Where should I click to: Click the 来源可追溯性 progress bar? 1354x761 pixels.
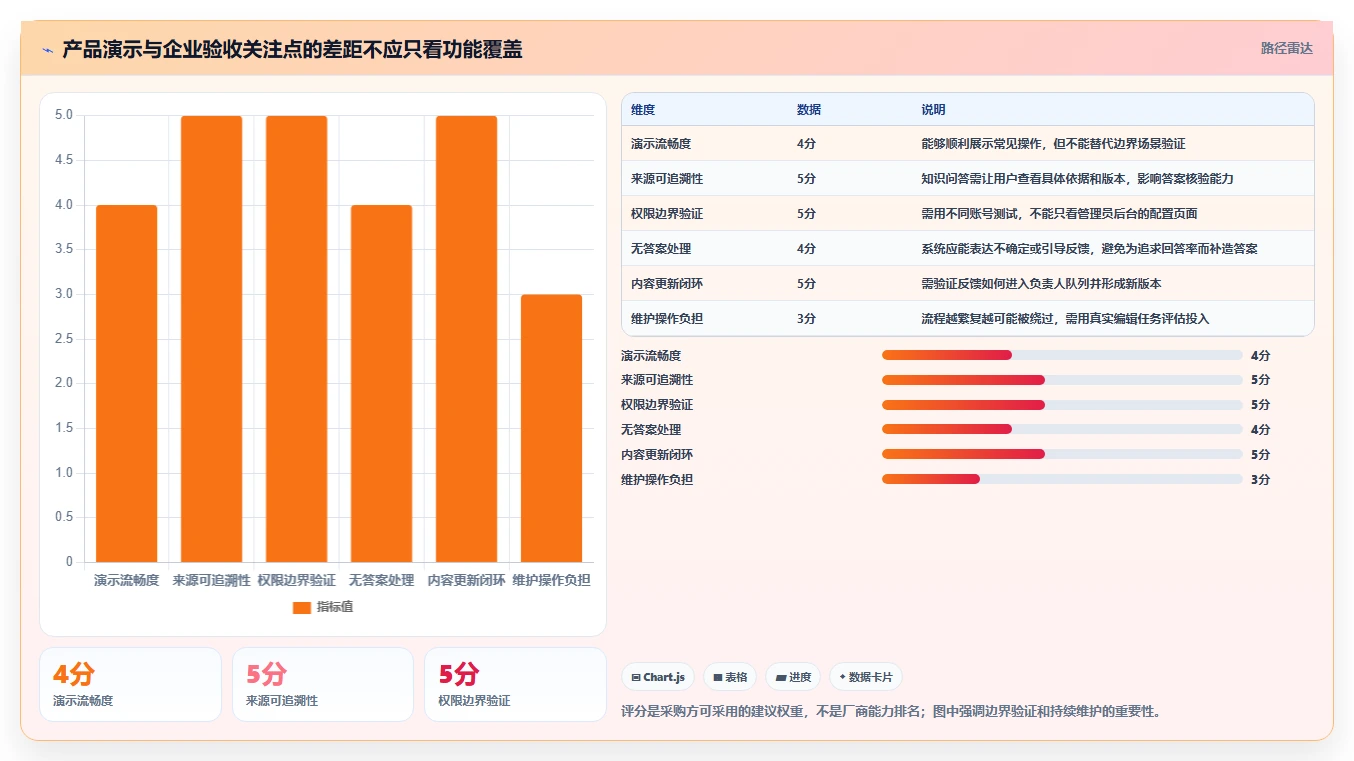click(1062, 380)
